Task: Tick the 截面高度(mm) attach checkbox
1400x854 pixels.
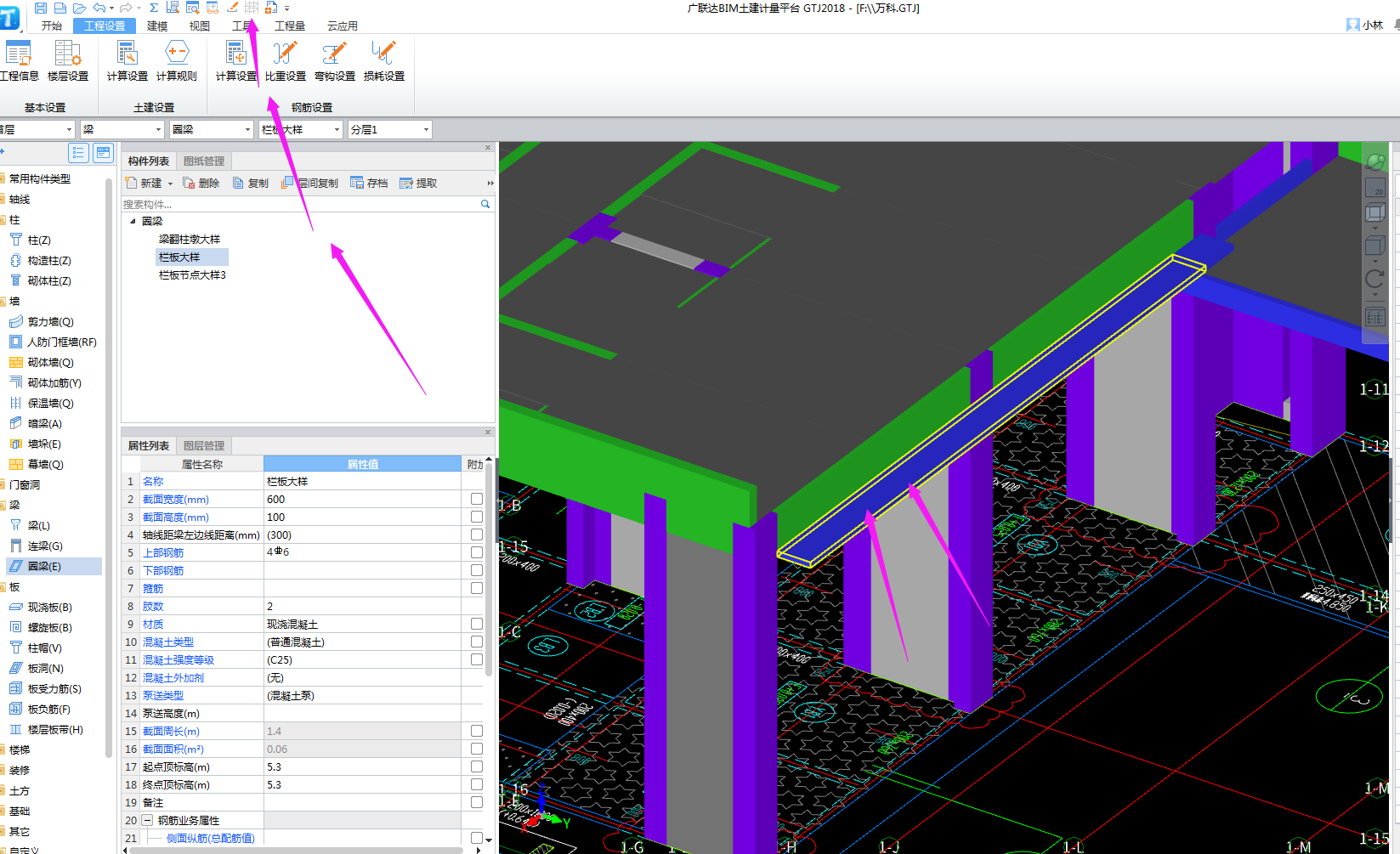Action: (477, 517)
